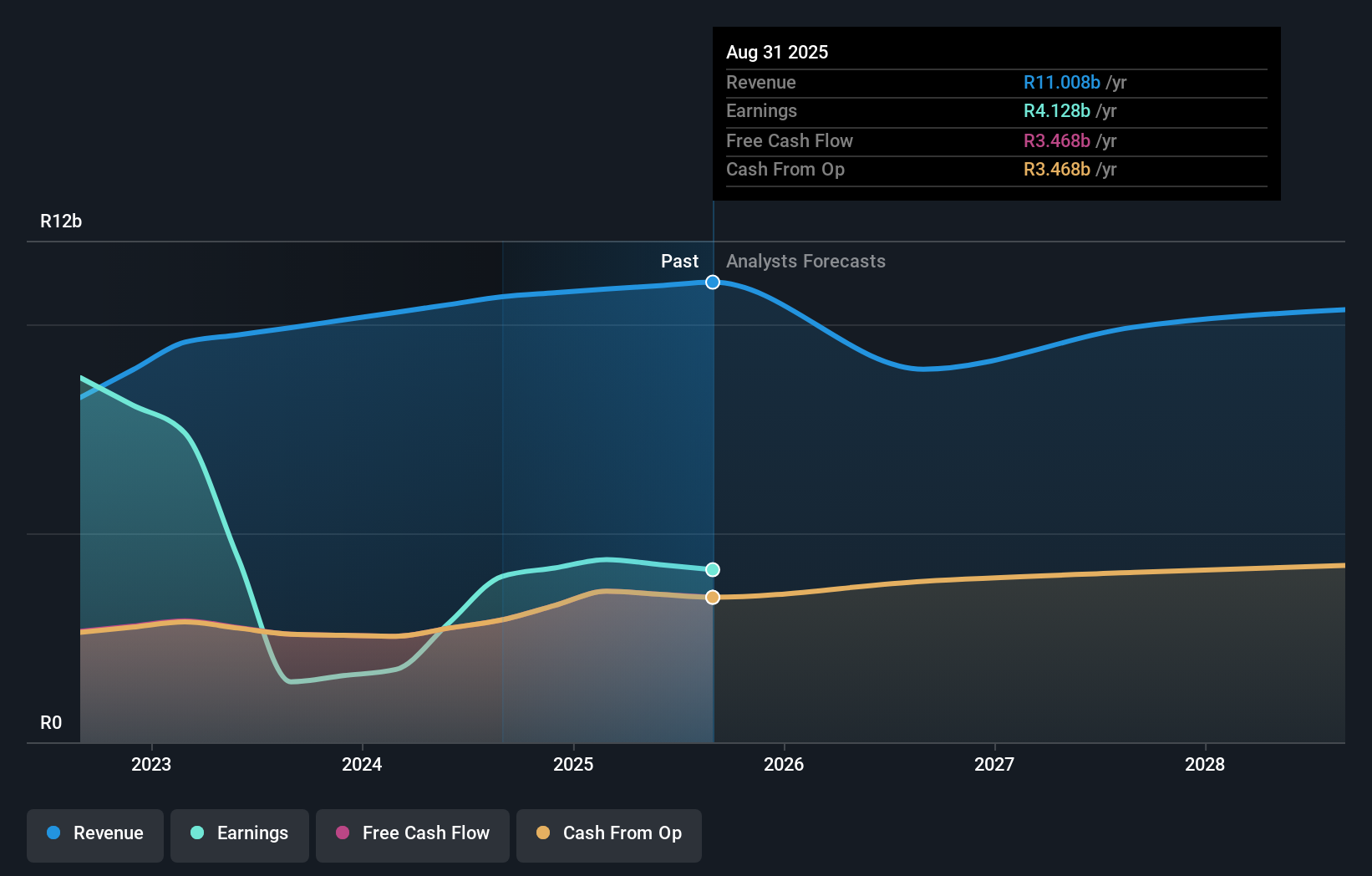Toggle the Earnings series visibility

(x=240, y=835)
